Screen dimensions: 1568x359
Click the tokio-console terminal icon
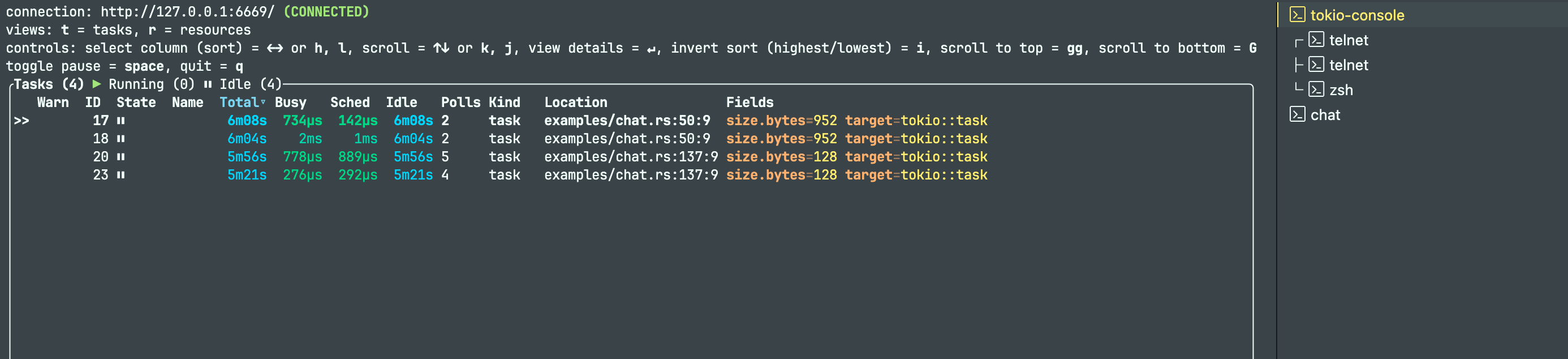(1297, 15)
